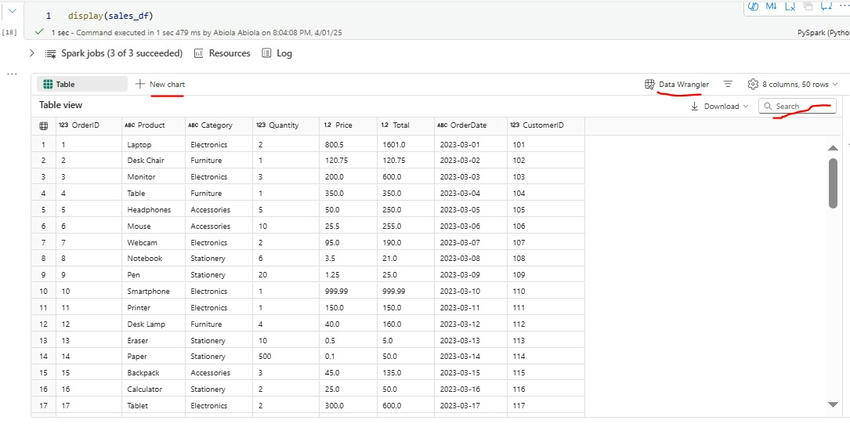The image size is (850, 424).
Task: Launch Data Wrangler
Action: 677,84
